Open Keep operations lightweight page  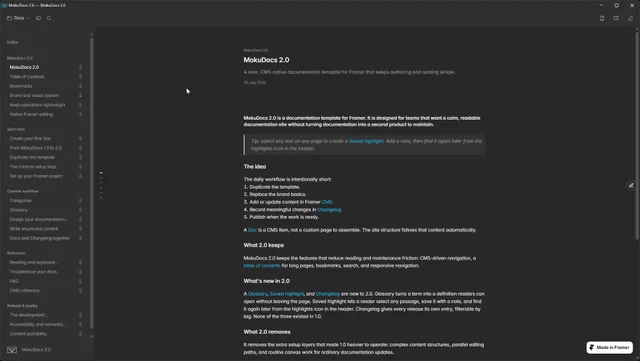pyautogui.click(x=38, y=105)
